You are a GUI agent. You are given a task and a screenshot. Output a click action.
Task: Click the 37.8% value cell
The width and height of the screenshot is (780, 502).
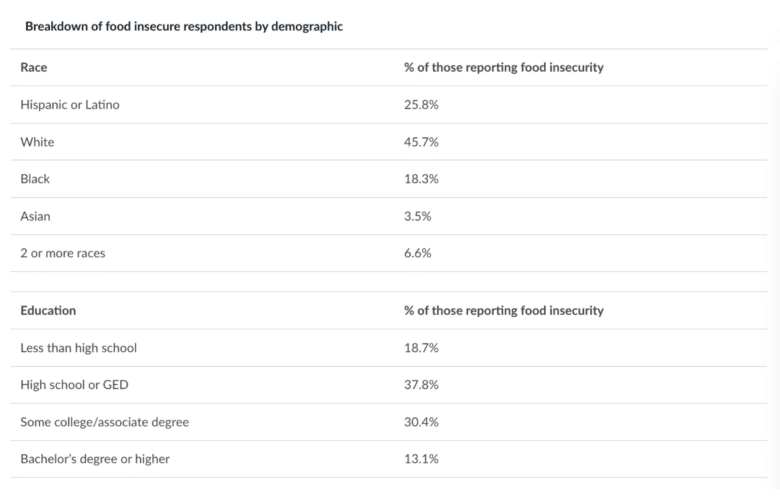421,385
